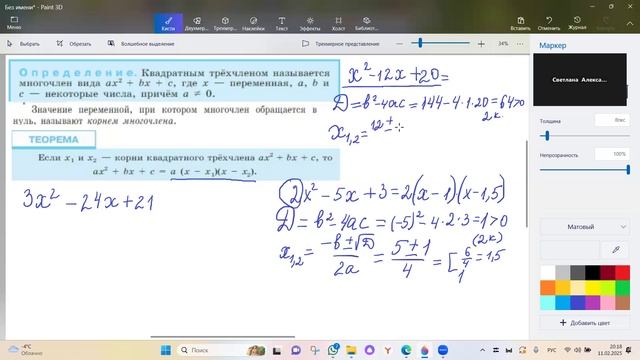
Task: Click the Светлана Алекса... video thumbnail
Action: (x=580, y=80)
